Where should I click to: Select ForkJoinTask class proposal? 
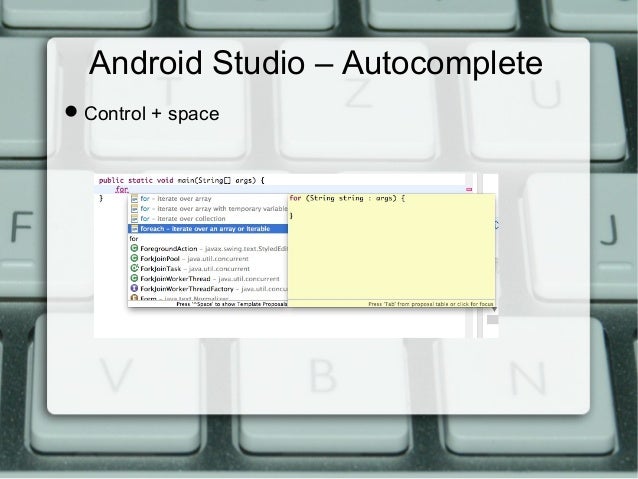tap(208, 269)
